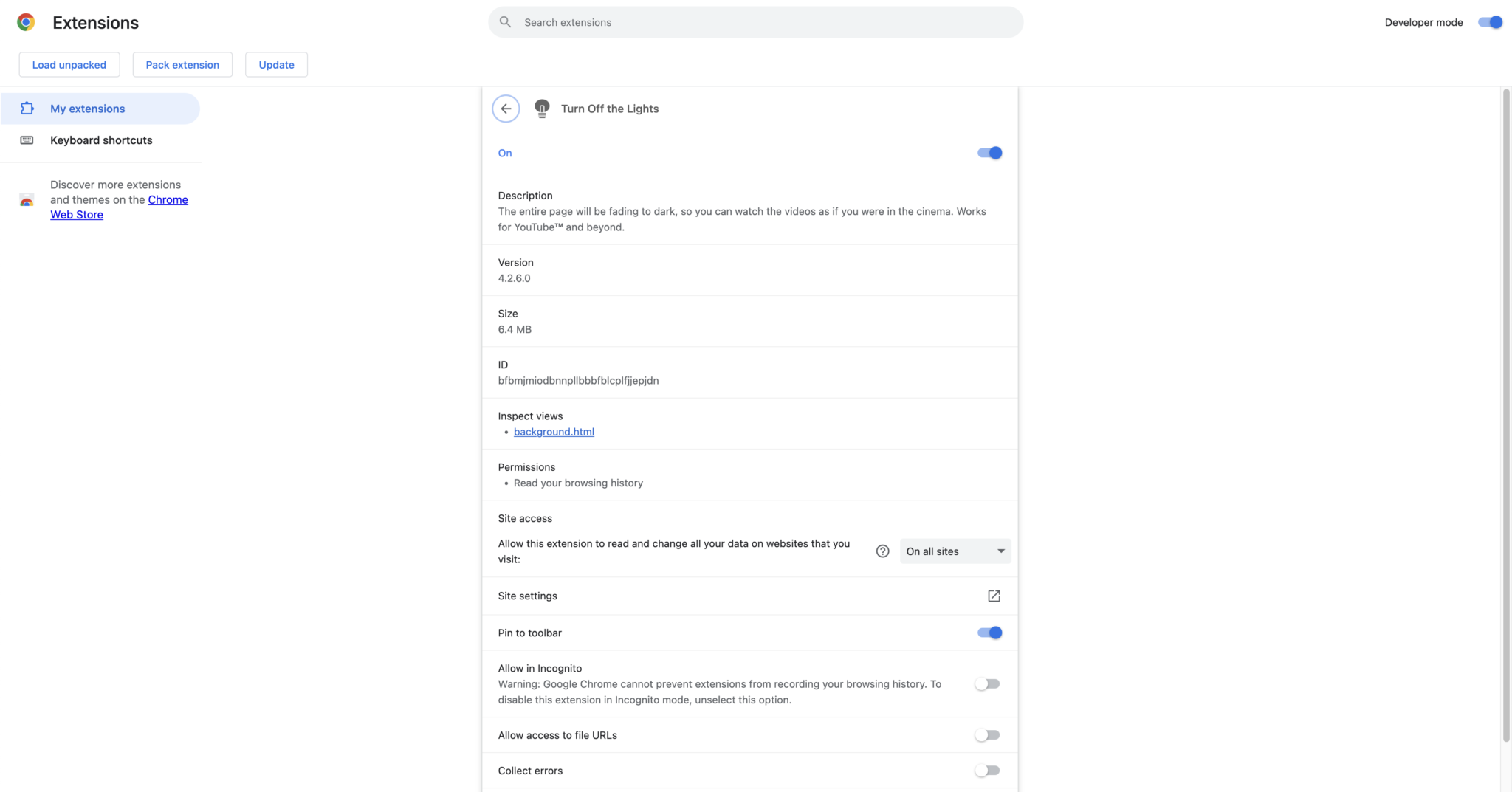Click the Turn Off the Lights lightbulb icon
This screenshot has height=792, width=1512.
point(542,109)
